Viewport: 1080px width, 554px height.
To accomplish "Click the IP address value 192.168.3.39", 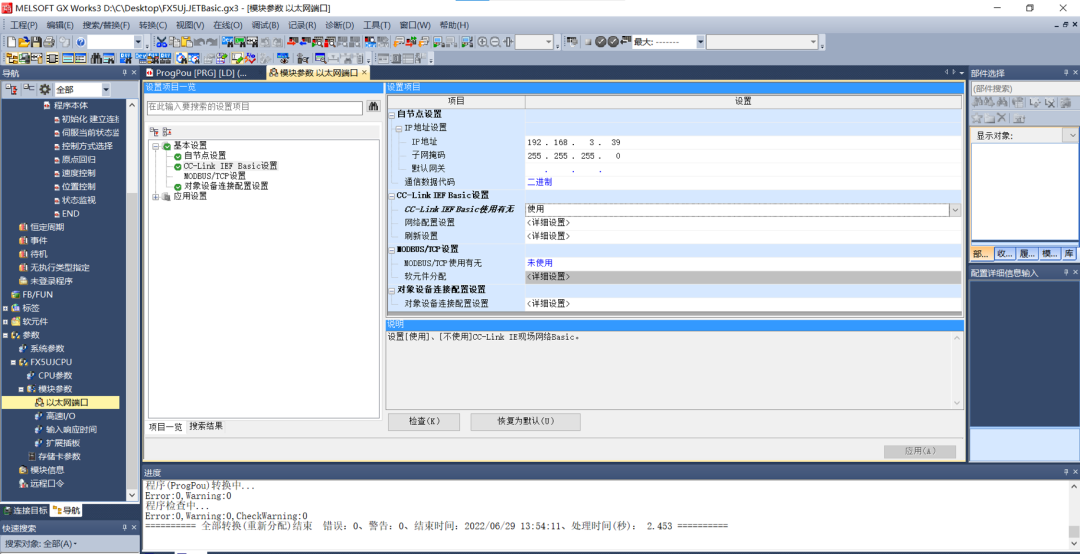I will tap(574, 143).
